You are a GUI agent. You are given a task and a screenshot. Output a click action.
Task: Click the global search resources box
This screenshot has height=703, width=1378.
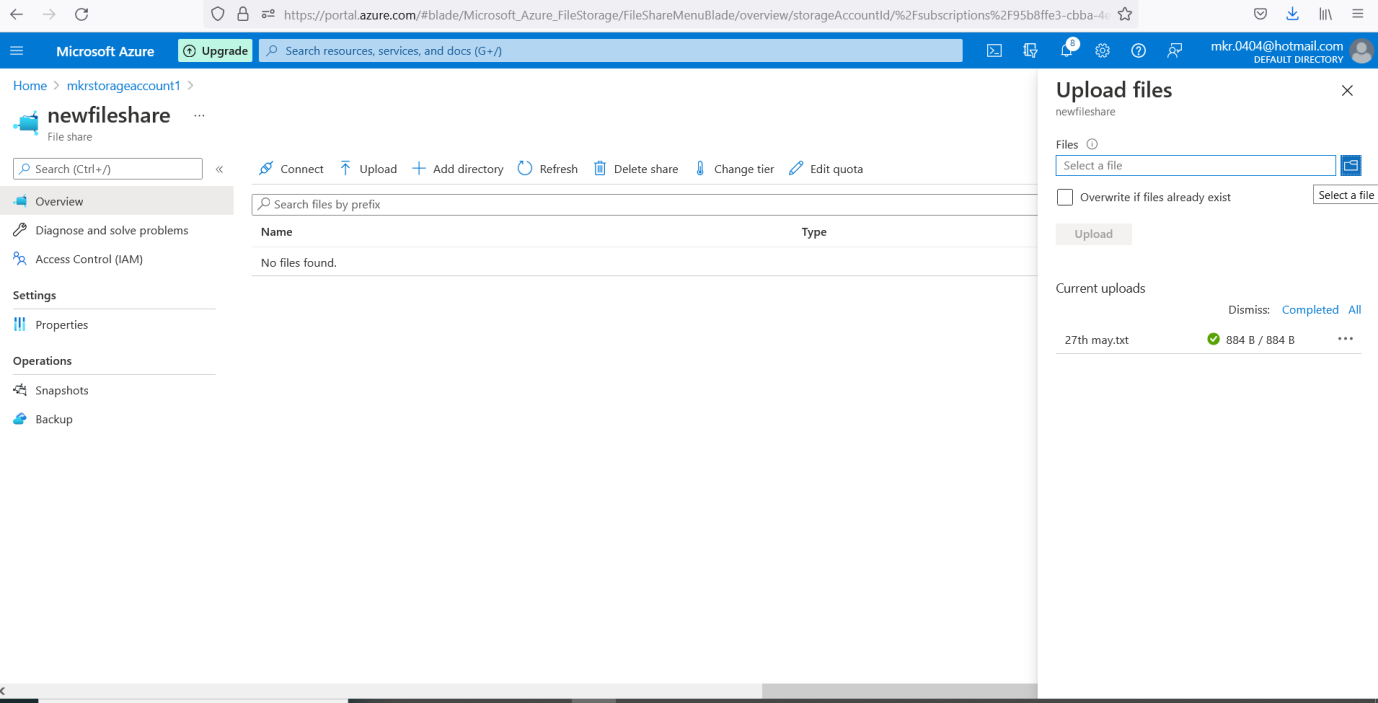click(610, 51)
